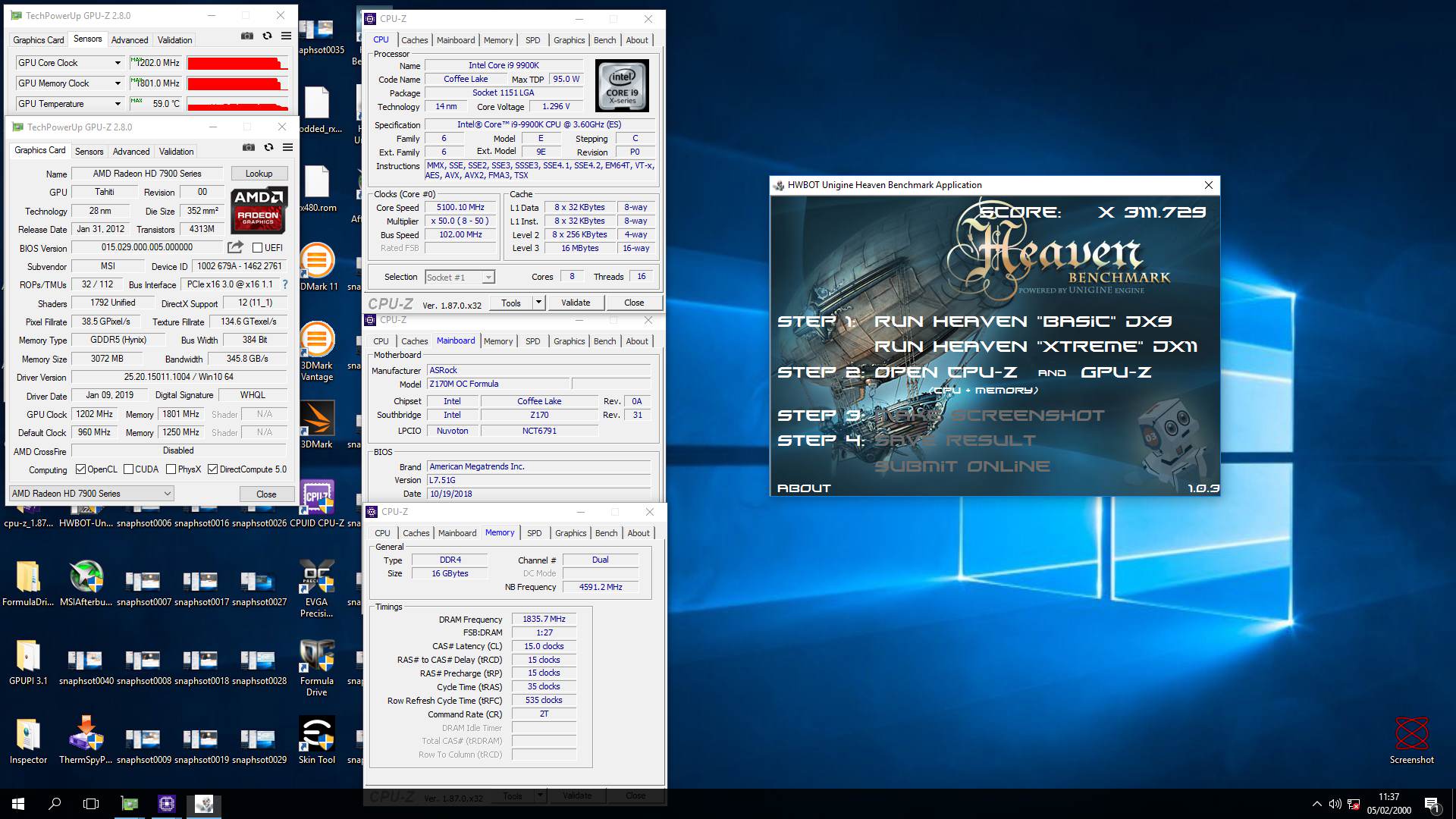Click the GPU Core Clock red sensor graph
This screenshot has width=1456, height=819.
pos(237,63)
